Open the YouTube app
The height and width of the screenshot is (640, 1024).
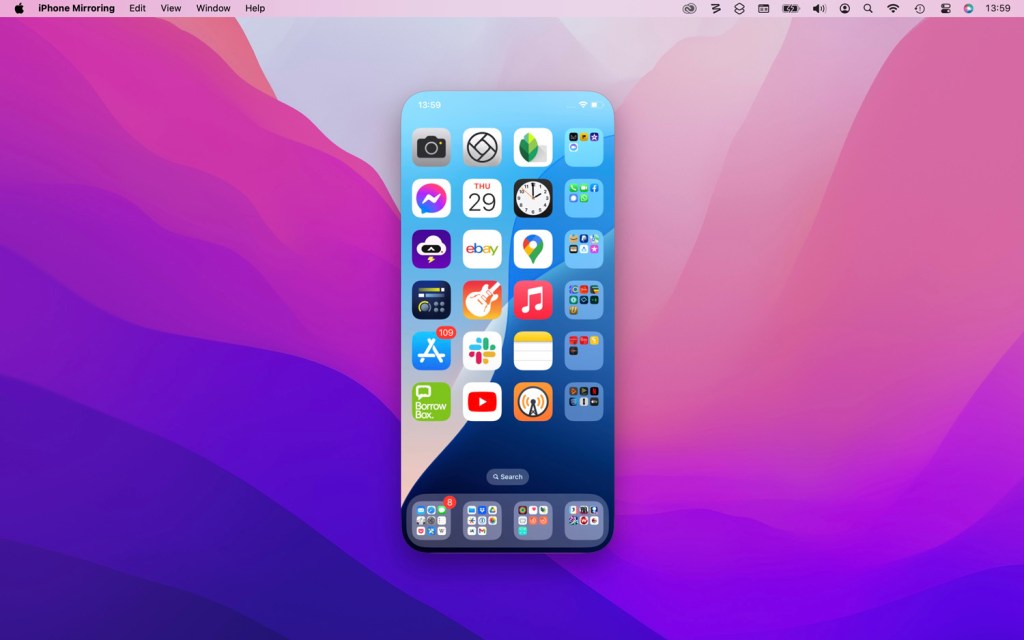(482, 402)
